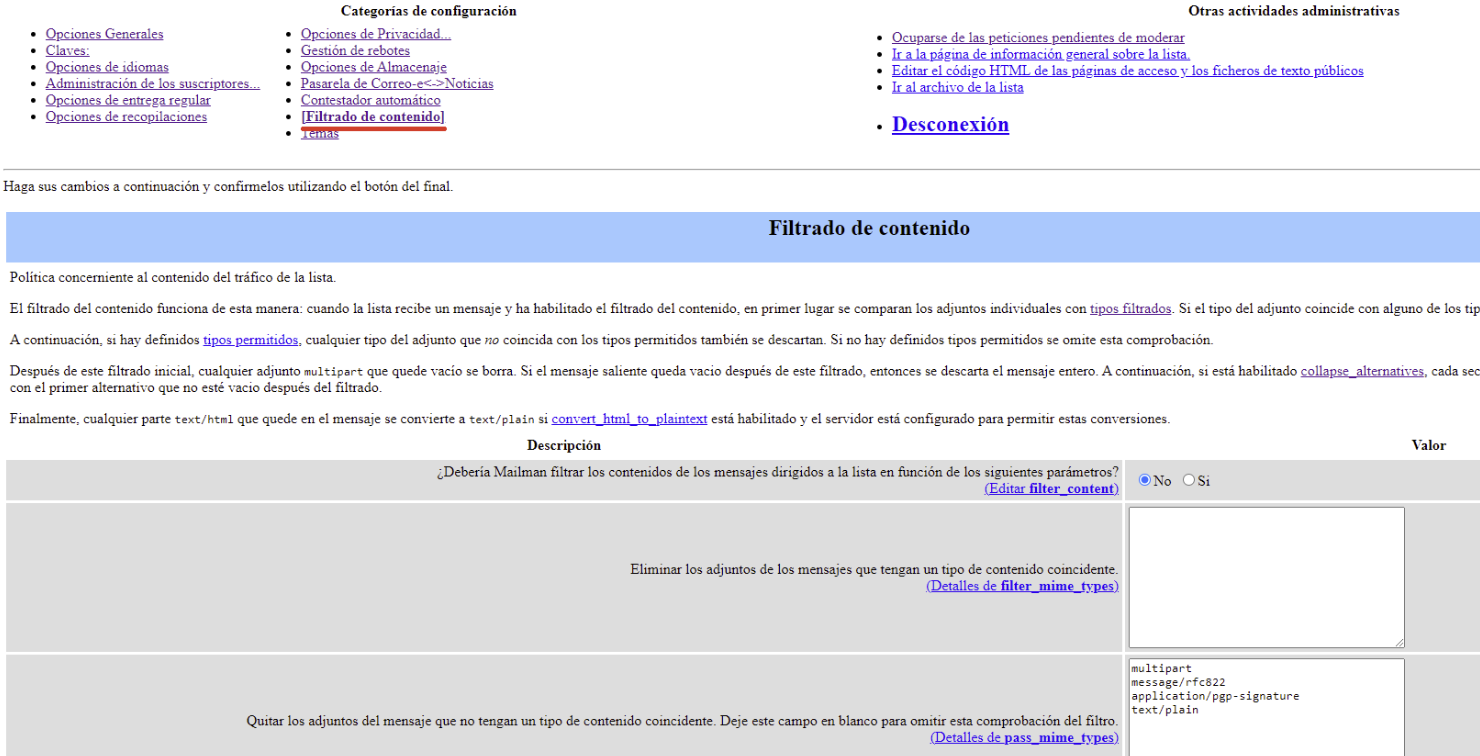Click the multipart entry in pass_mime_types

tap(1162, 669)
